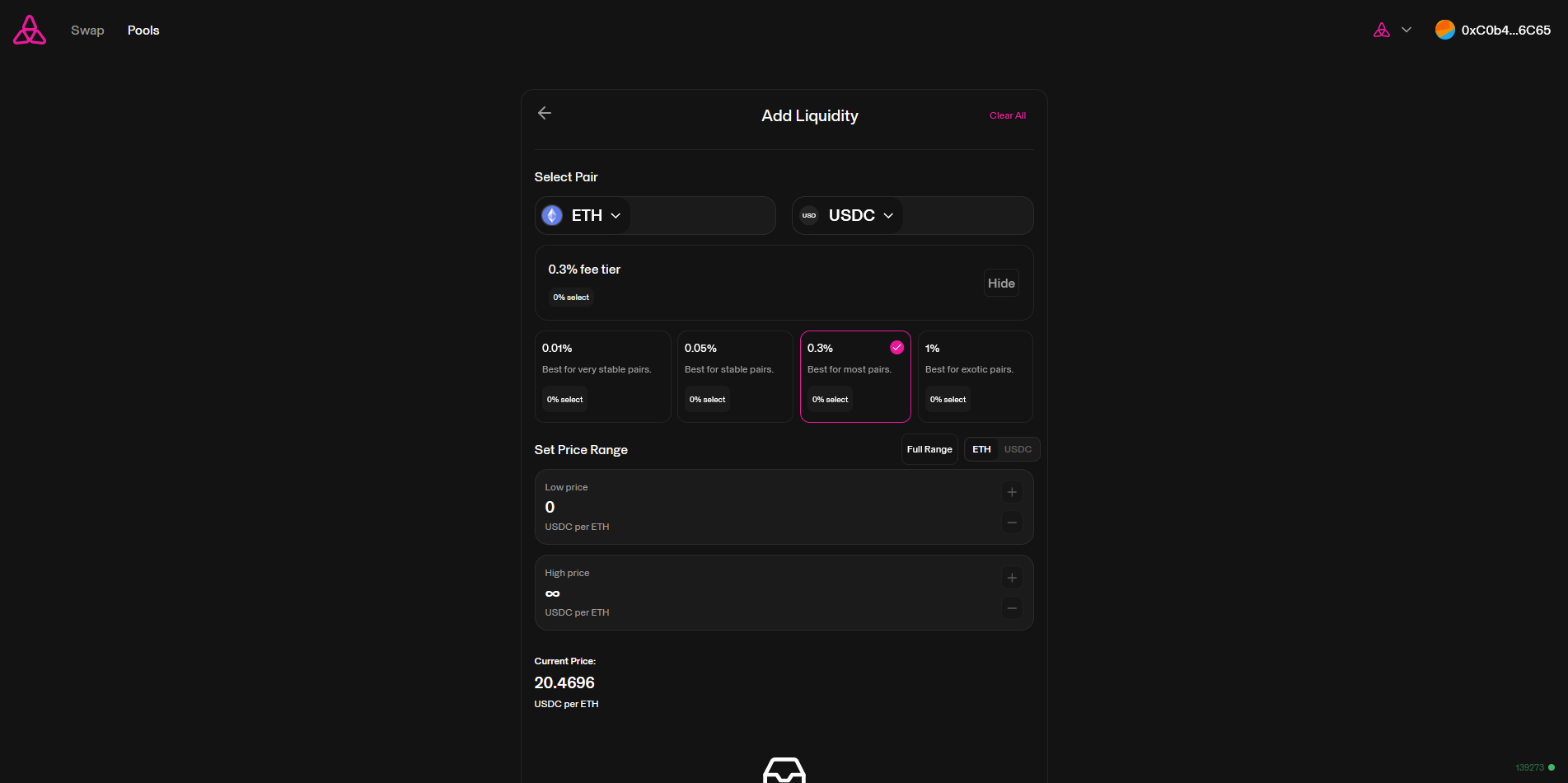Decrease the High price with minus icon

[1012, 608]
